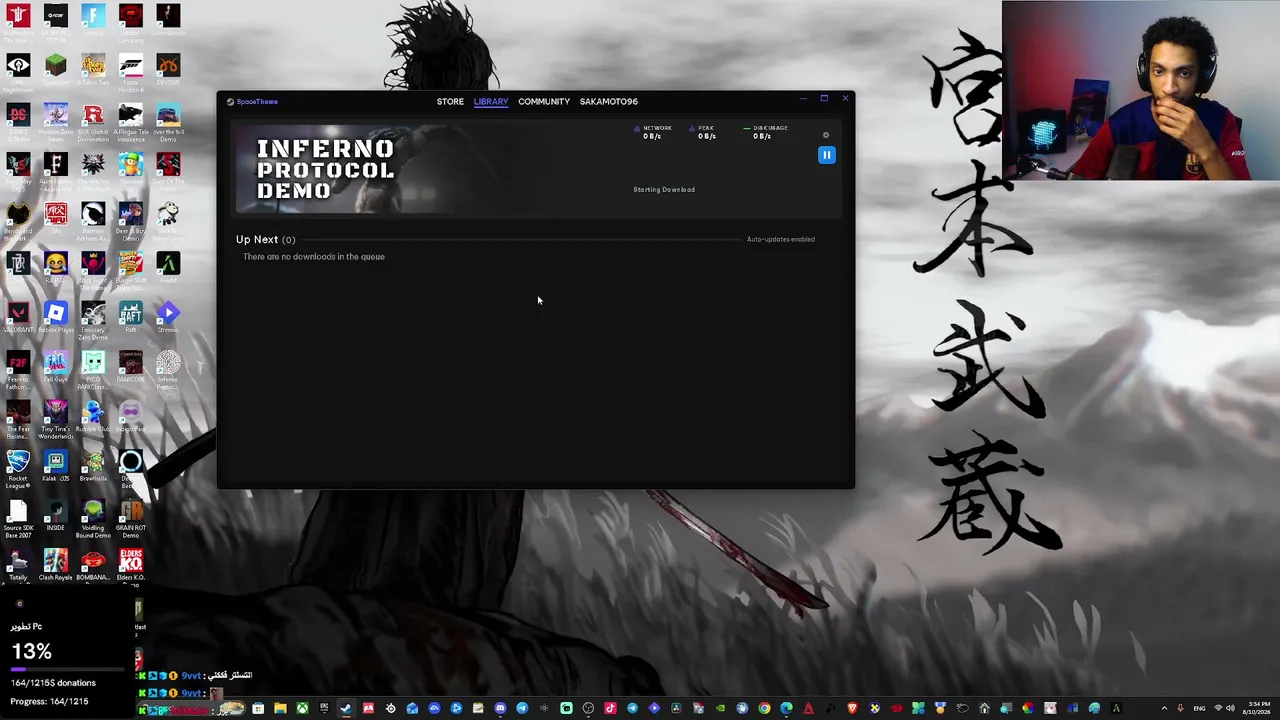Open the Sifu desktop shortcut

[56, 219]
